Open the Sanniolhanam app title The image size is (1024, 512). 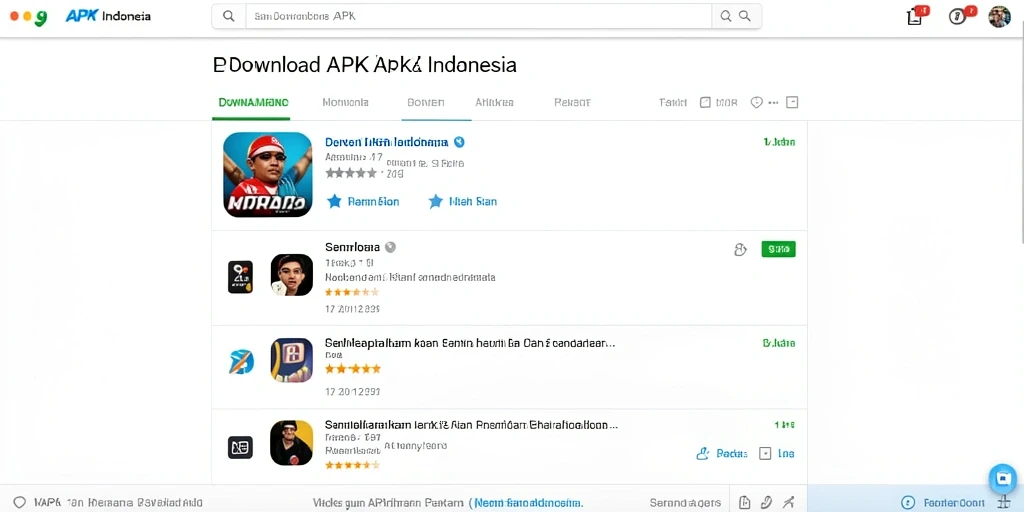pos(471,425)
